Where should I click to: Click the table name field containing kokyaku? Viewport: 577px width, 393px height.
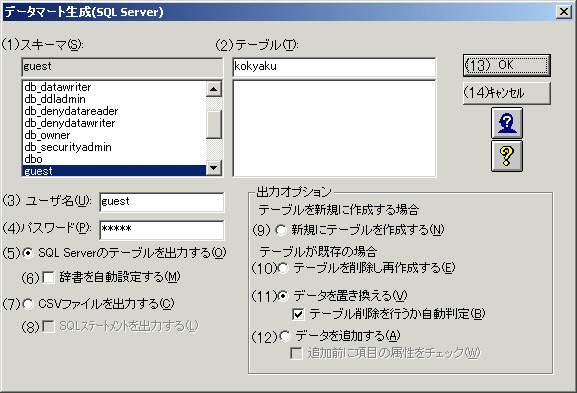(x=334, y=67)
